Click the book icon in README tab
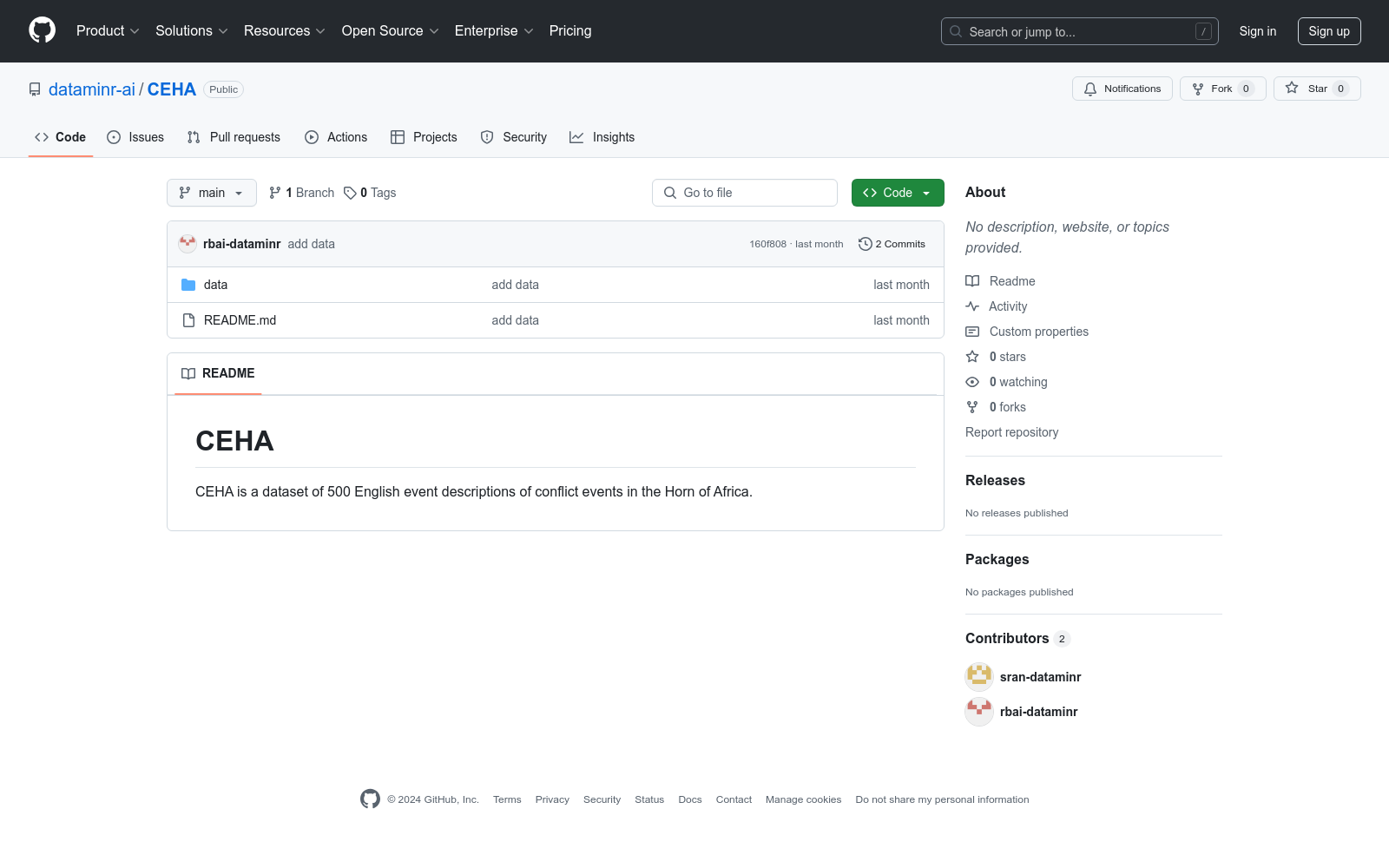Viewport: 1389px width, 868px height. click(188, 373)
